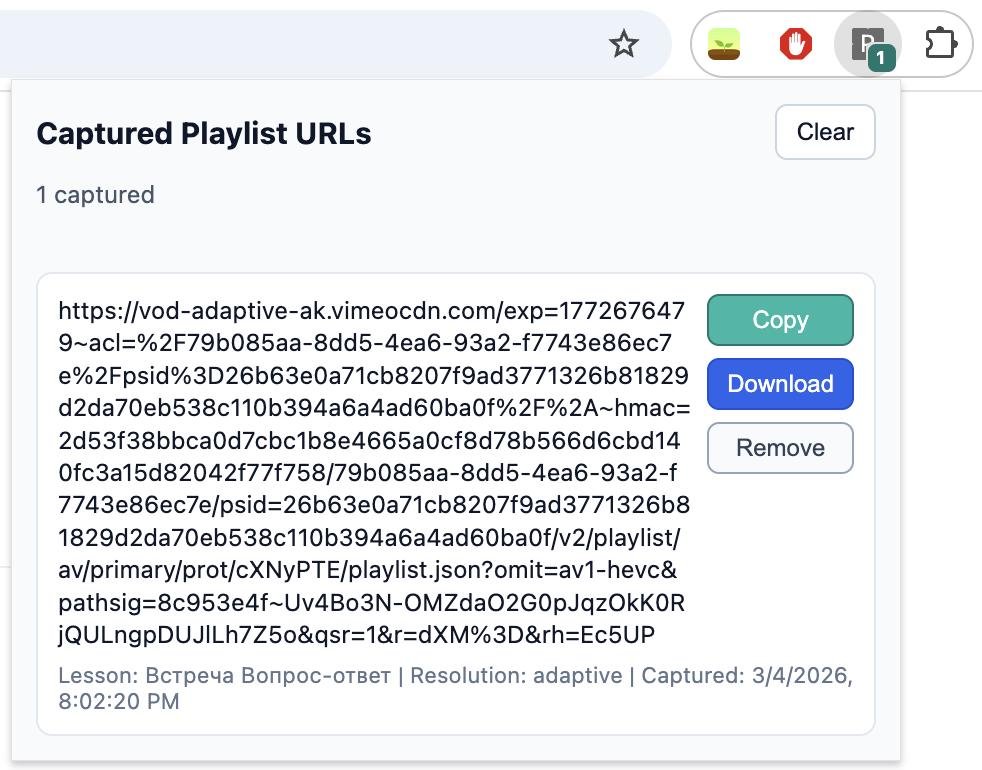Click the playlist capture extension icon
The image size is (982, 770).
tap(864, 42)
